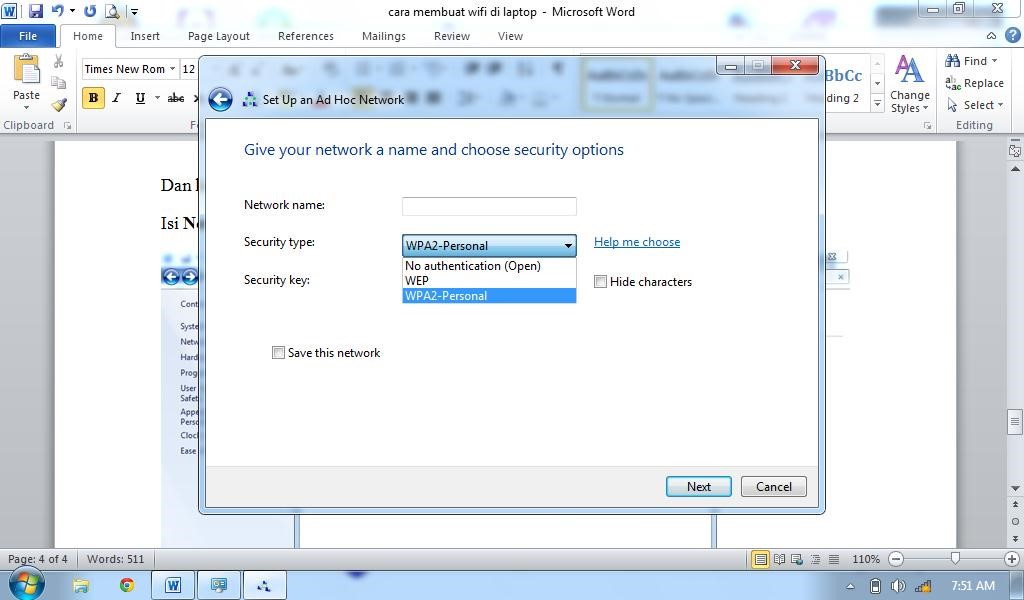Toggle Underline formatting

(x=140, y=98)
